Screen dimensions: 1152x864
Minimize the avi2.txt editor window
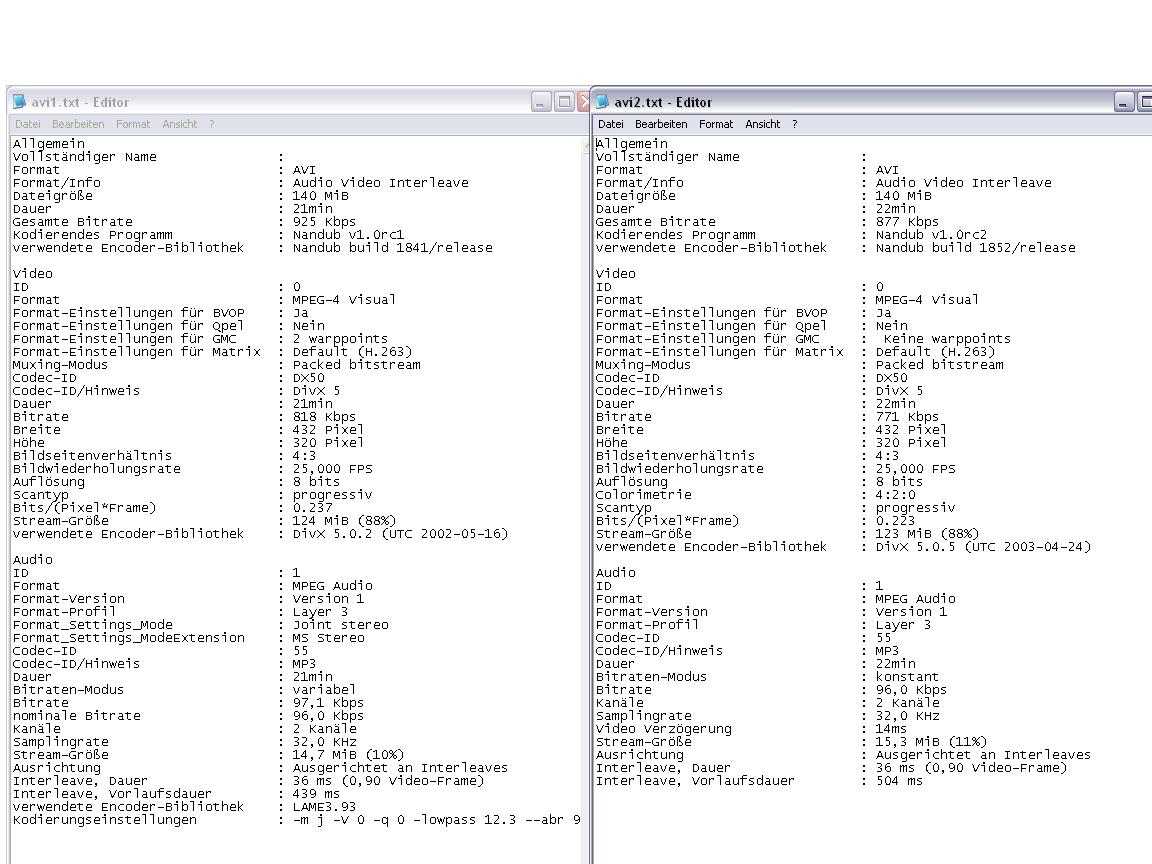click(x=1124, y=102)
